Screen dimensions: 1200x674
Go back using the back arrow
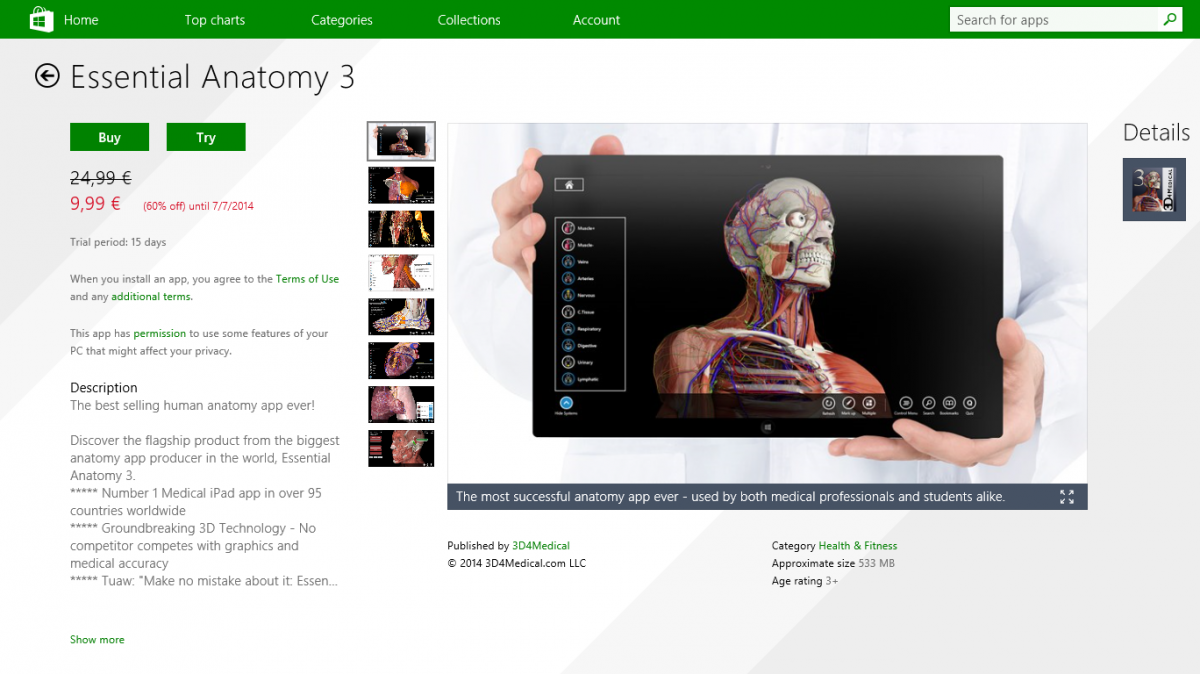(47, 76)
